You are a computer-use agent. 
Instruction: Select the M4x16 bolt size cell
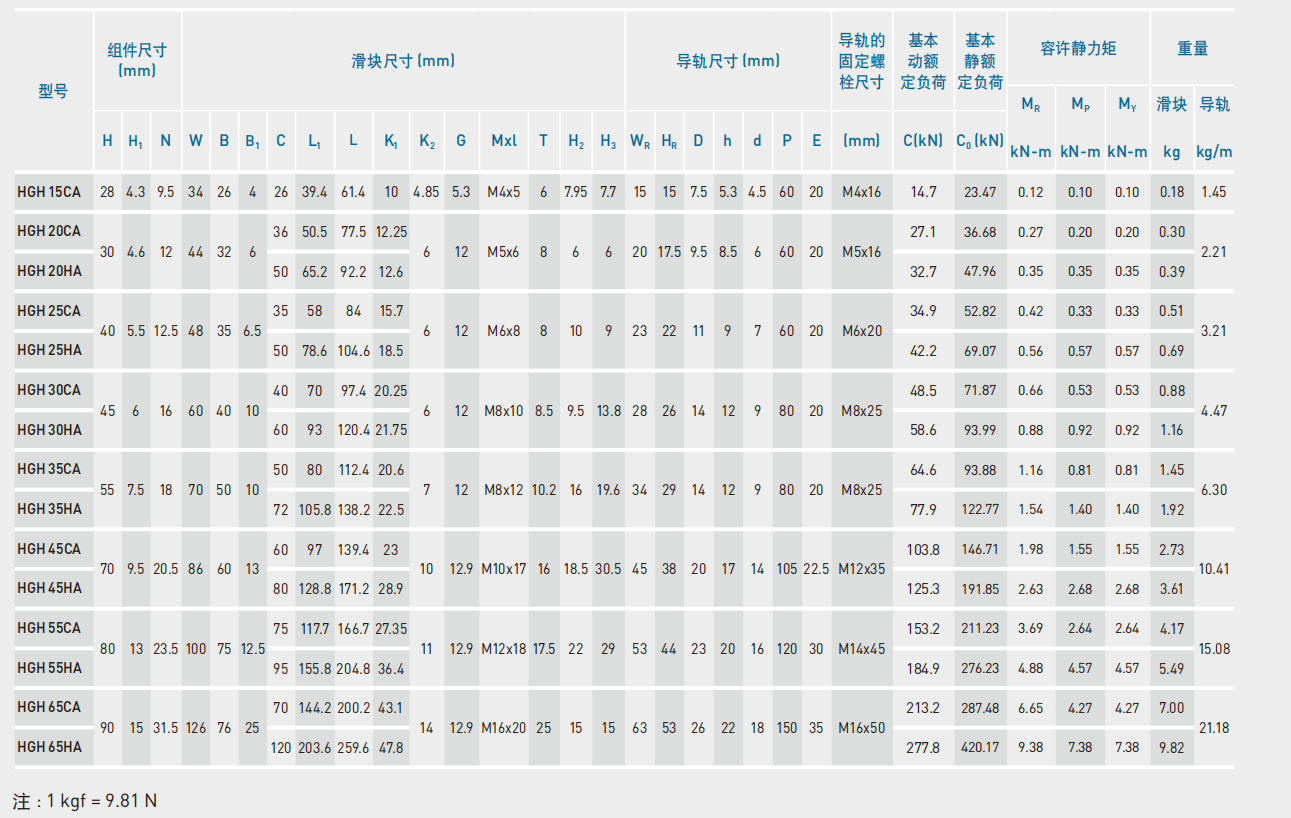coord(861,191)
